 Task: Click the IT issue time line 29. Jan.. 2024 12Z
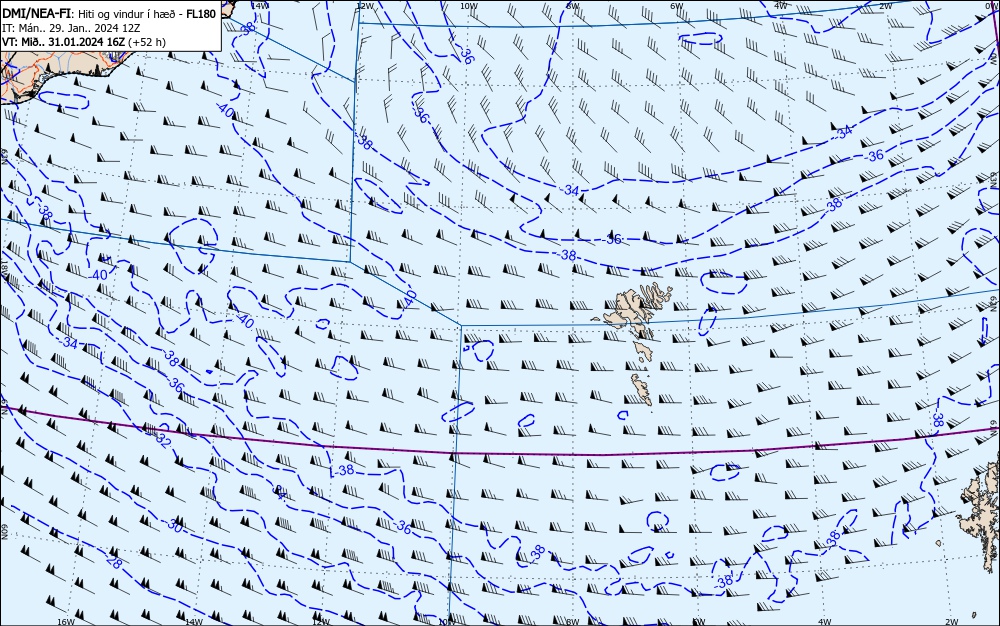pyautogui.click(x=71, y=28)
